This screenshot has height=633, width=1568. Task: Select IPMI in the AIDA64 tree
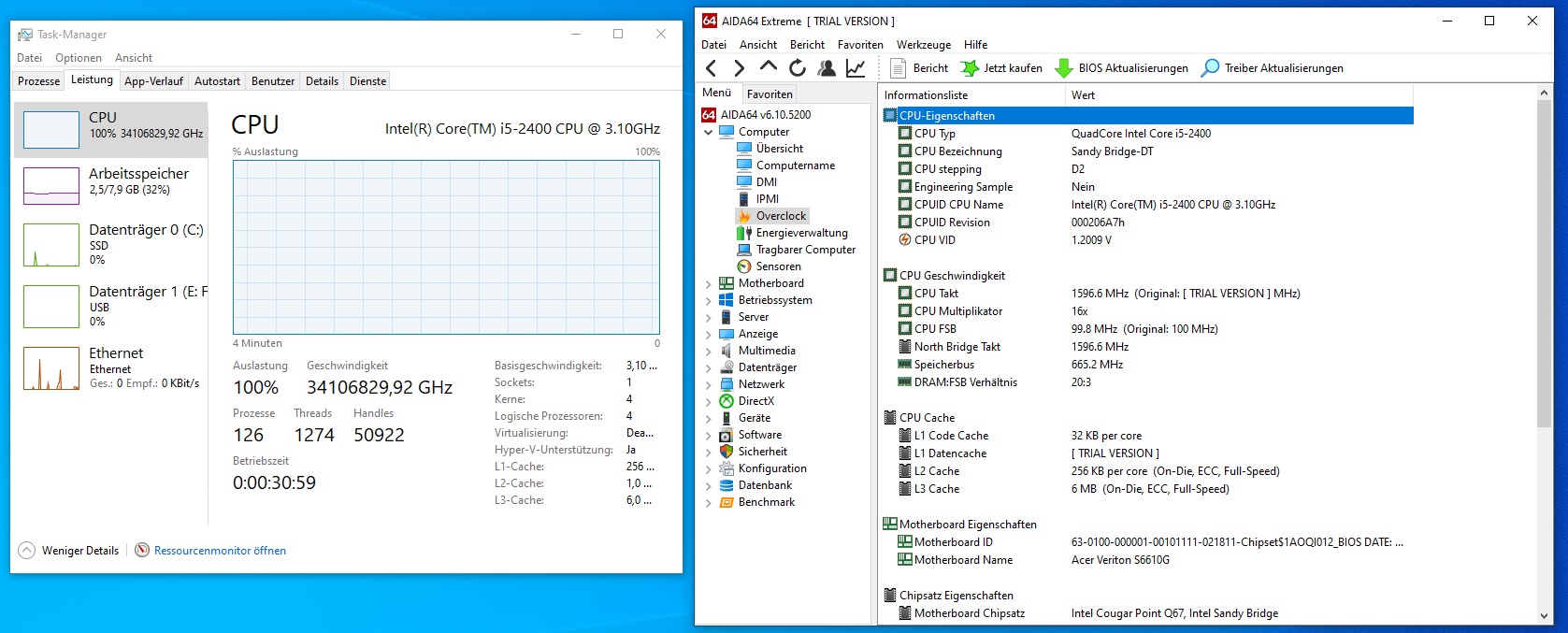[x=758, y=199]
